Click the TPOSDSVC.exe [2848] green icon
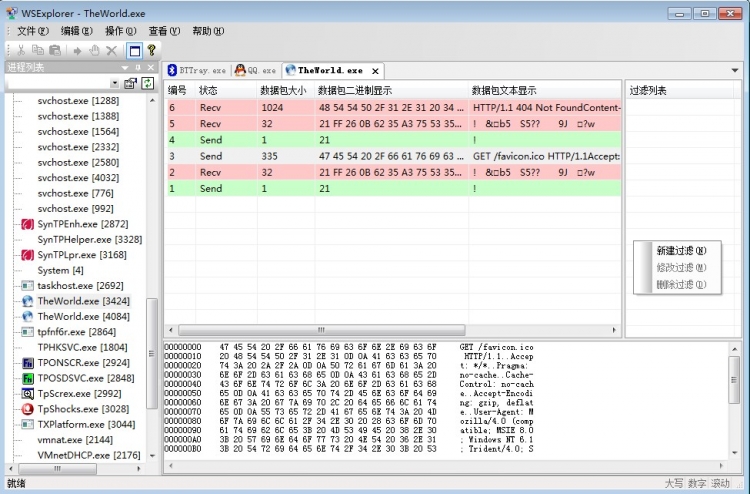Screen dimensions: 750x494 pos(28,378)
